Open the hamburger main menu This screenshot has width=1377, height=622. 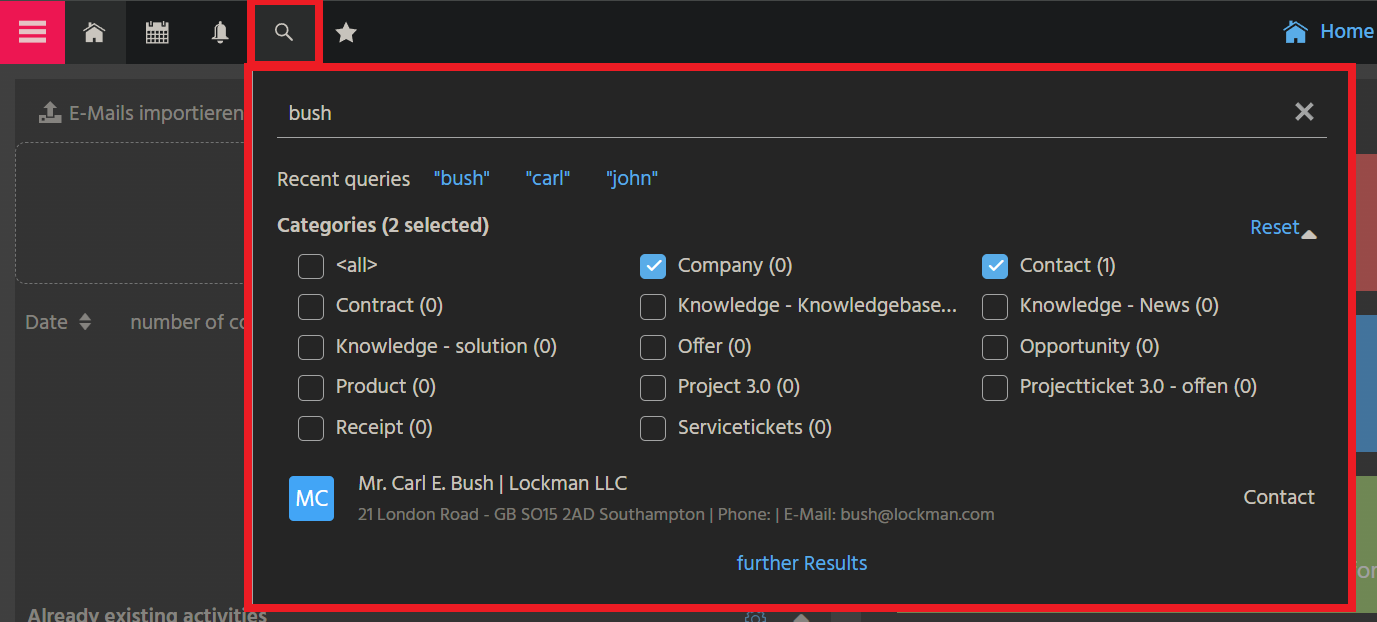pos(32,32)
